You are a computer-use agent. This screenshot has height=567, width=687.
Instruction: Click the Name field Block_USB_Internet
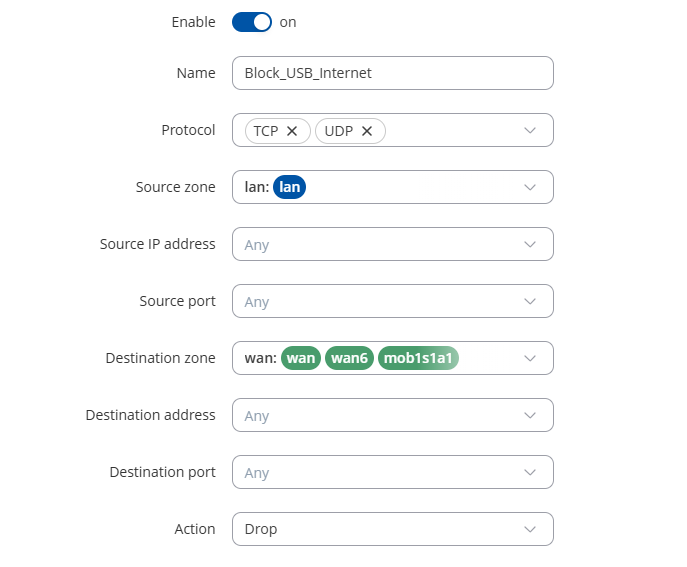tap(392, 74)
